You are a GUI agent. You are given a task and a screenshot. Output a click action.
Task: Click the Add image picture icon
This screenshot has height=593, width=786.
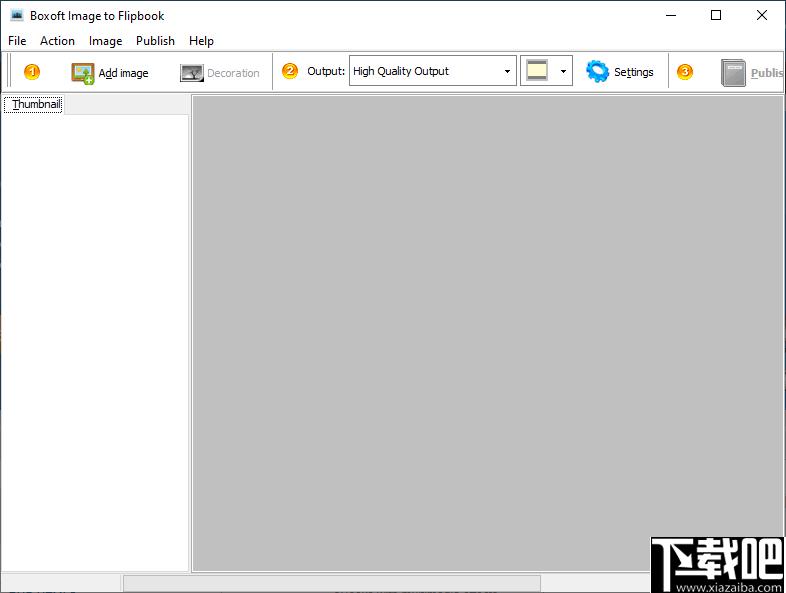[82, 73]
